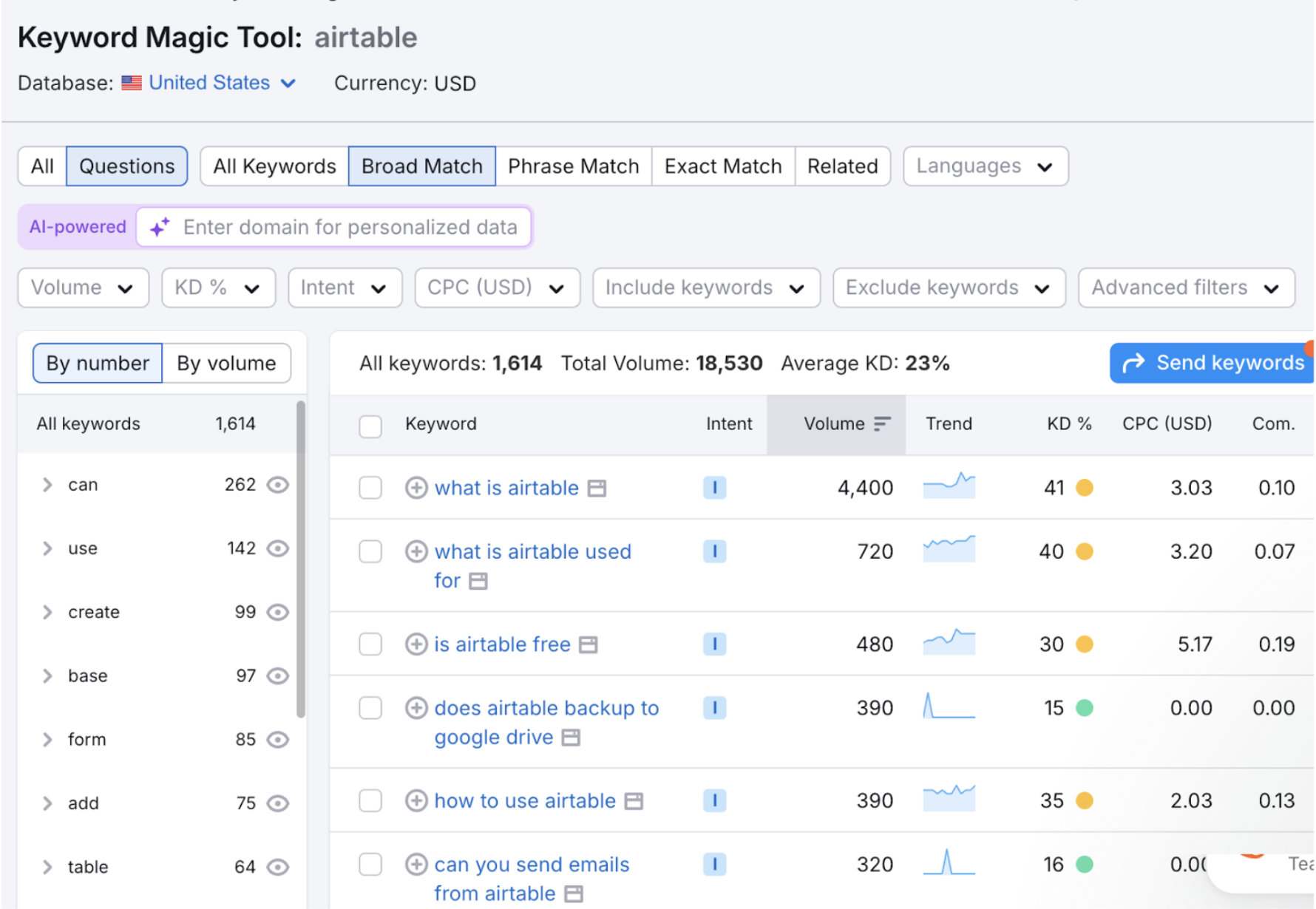Image resolution: width=1316 pixels, height=909 pixels.
Task: Add 'does airtable backup to google drive' plus icon
Action: (x=416, y=708)
